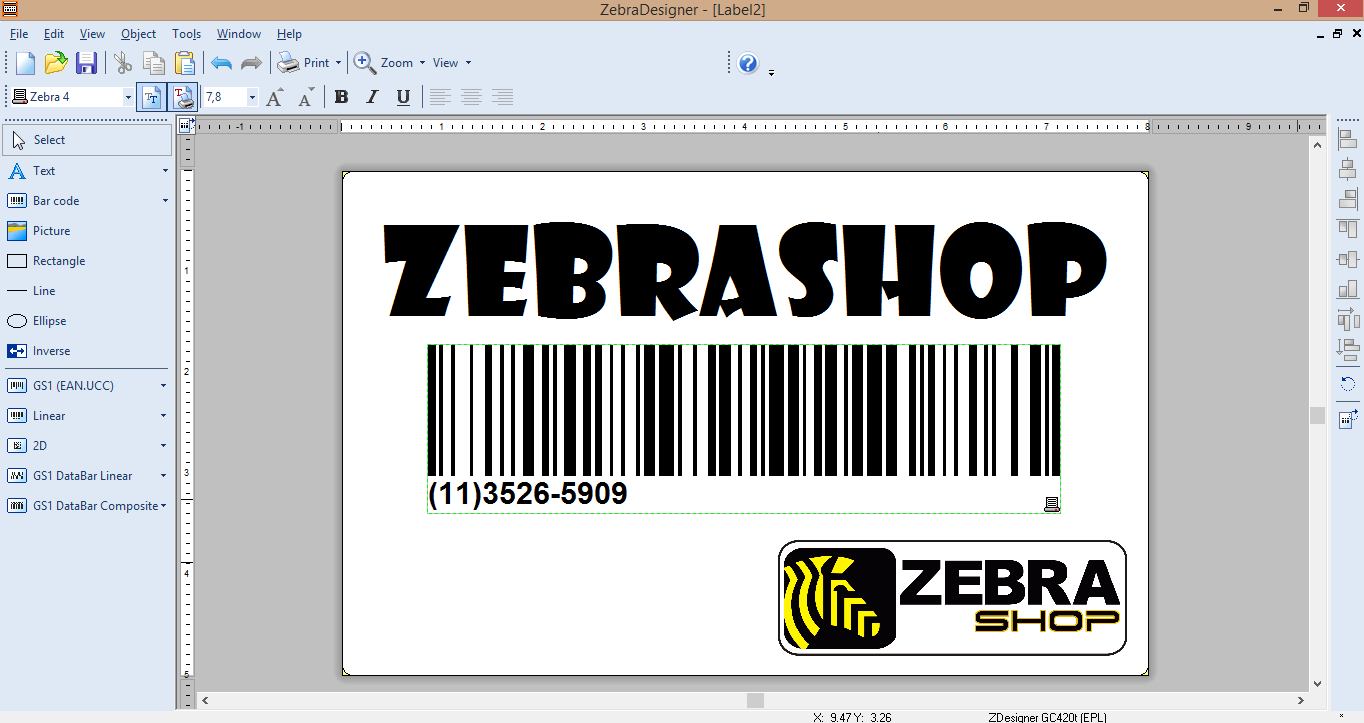This screenshot has height=723, width=1364.
Task: Open the Object menu
Action: pyautogui.click(x=138, y=33)
